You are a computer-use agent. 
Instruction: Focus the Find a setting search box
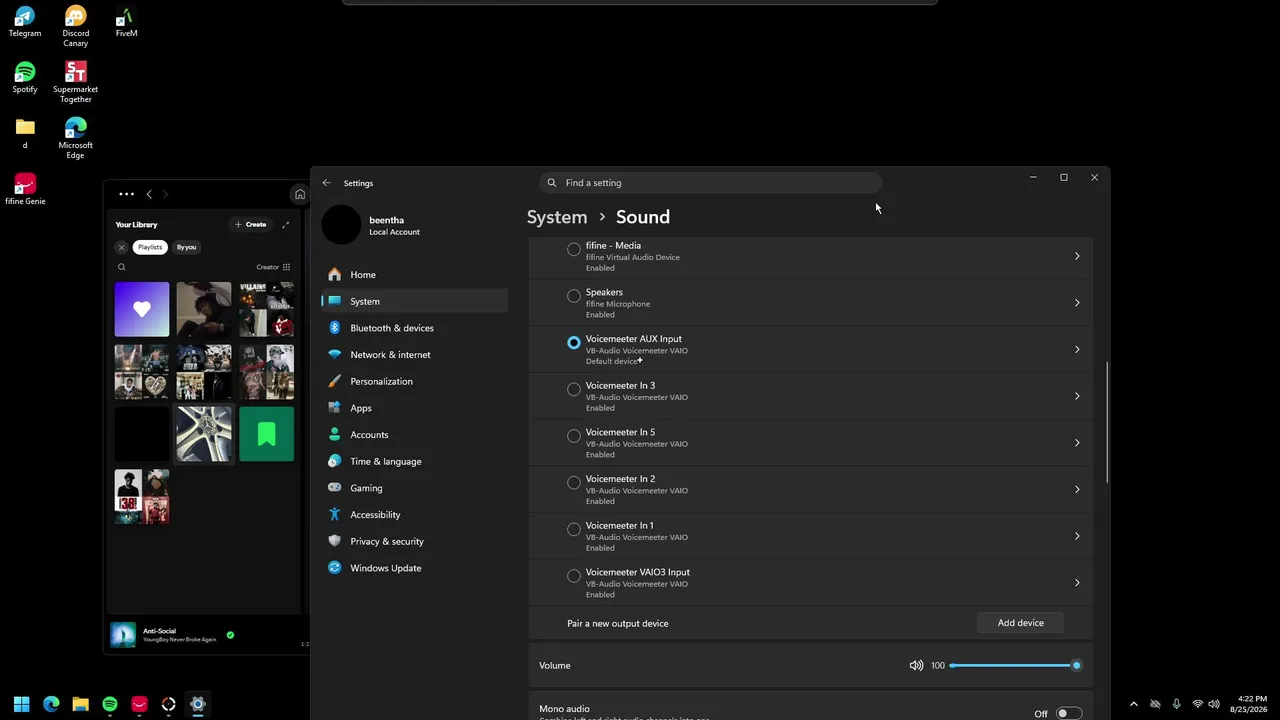pyautogui.click(x=710, y=183)
